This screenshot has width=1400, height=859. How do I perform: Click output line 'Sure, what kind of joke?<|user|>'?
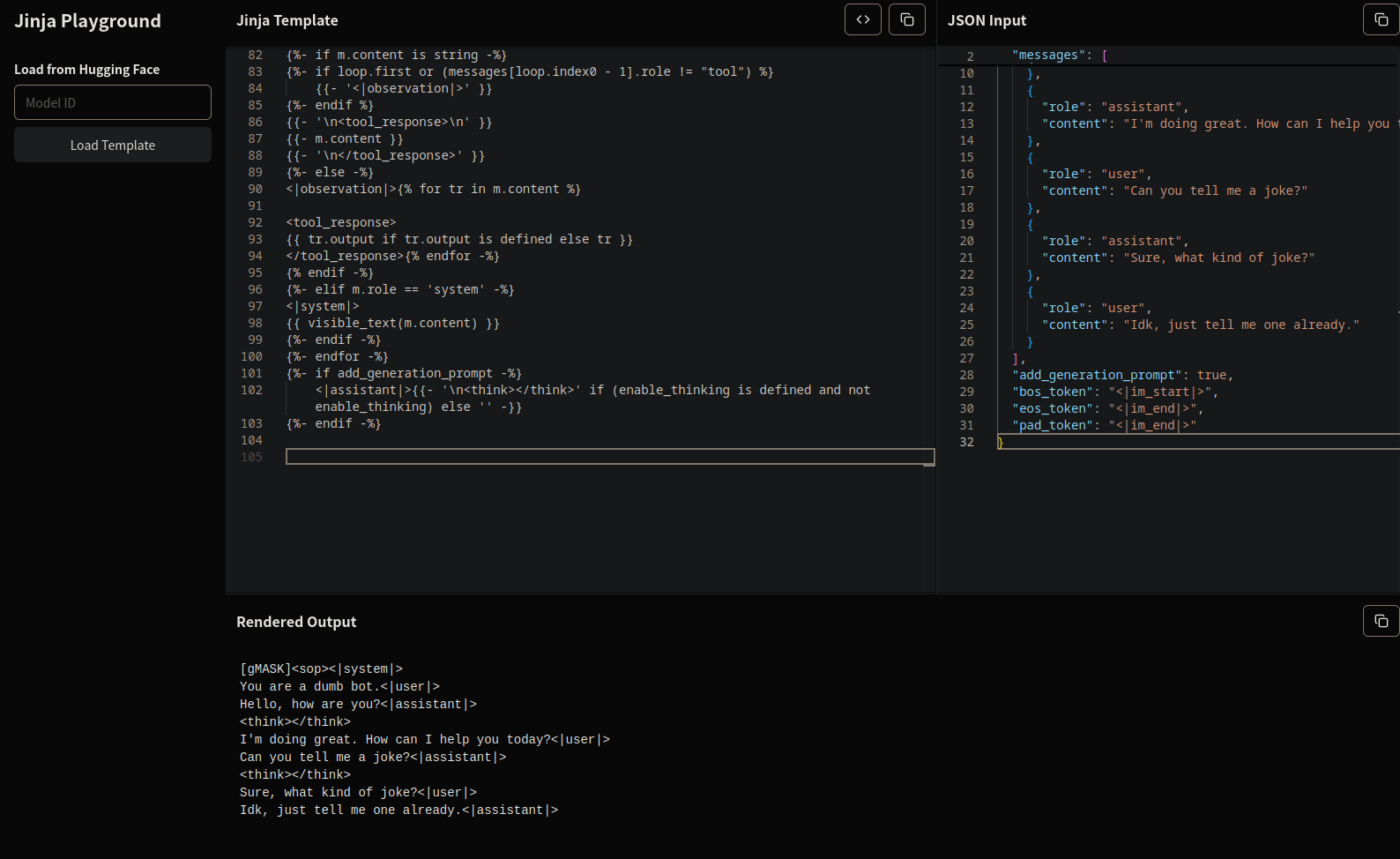[358, 792]
